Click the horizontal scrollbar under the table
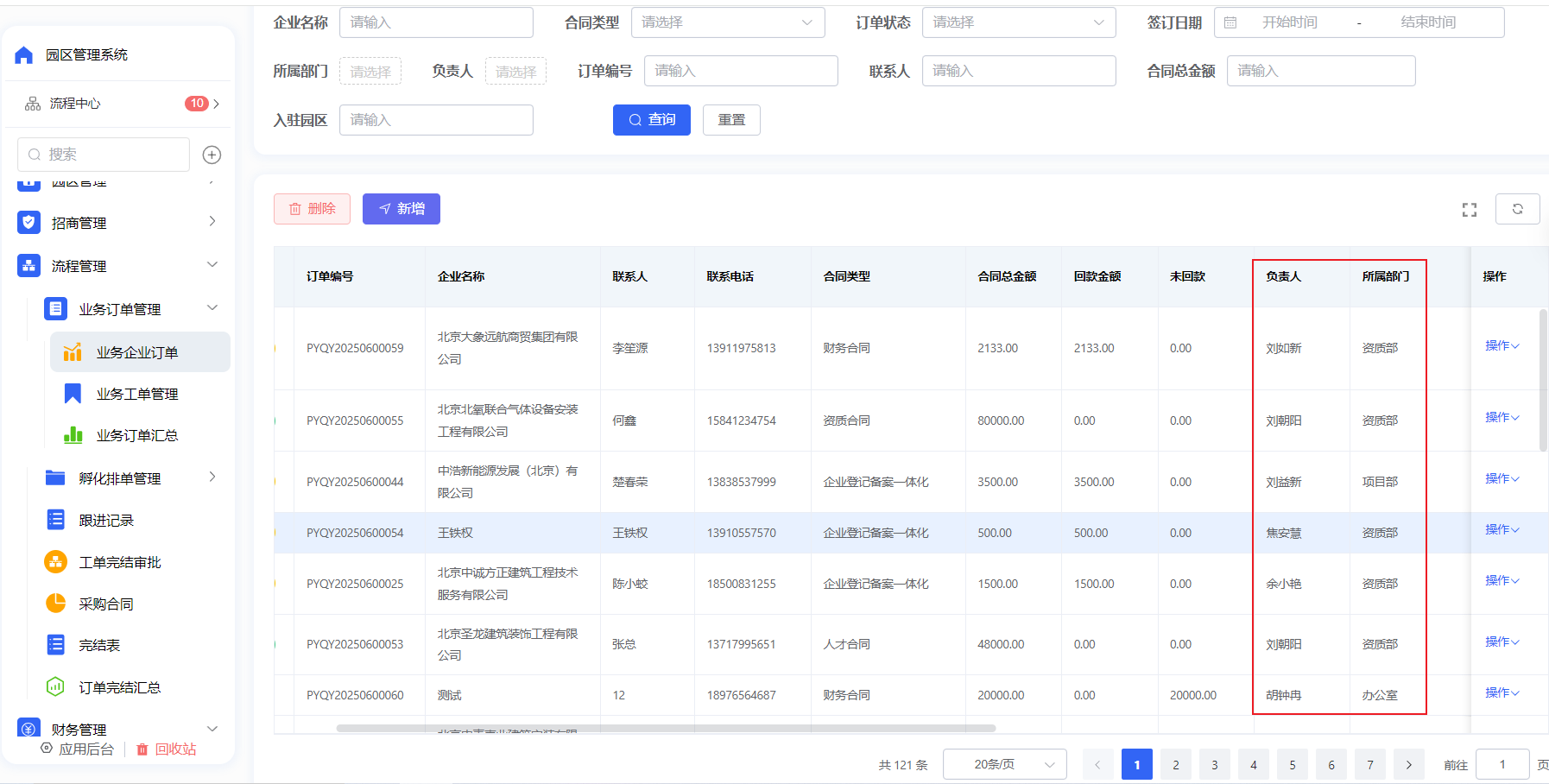 (x=666, y=728)
